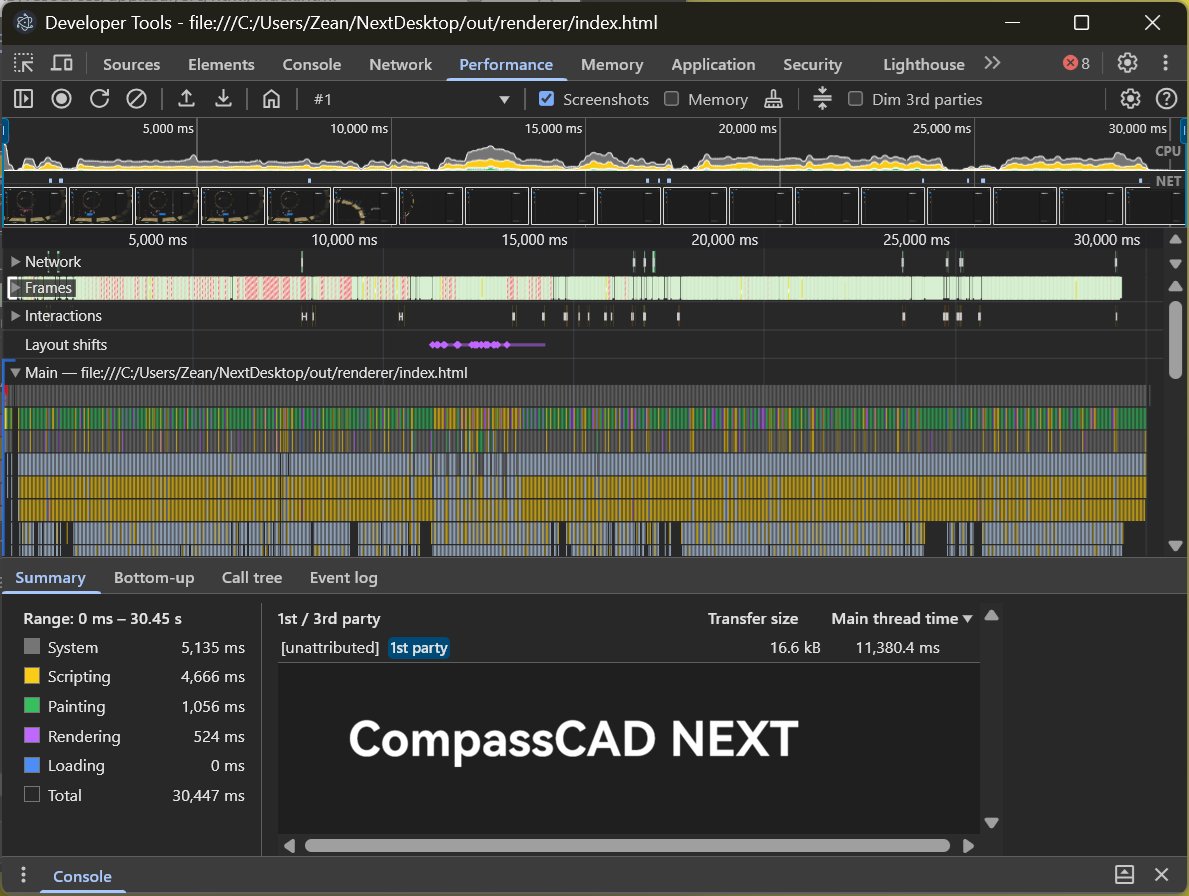Enable the Screenshots checkbox
Screen dimensions: 1189x896
pos(546,99)
